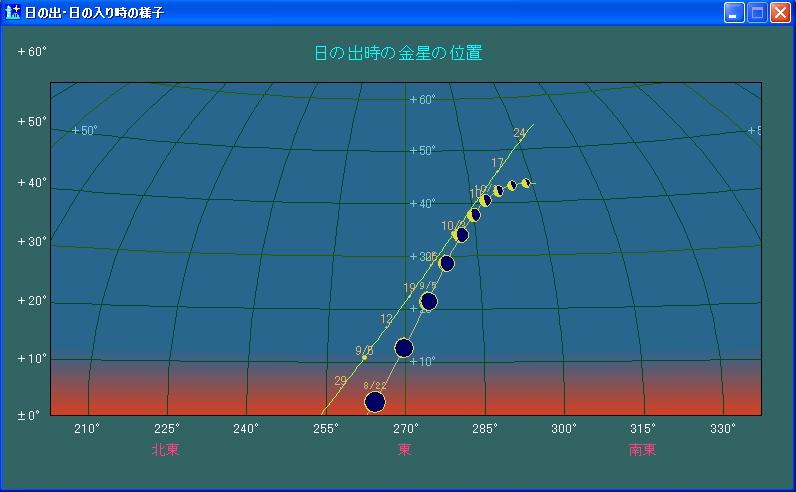Click the 東 (East) direction label

point(405,450)
